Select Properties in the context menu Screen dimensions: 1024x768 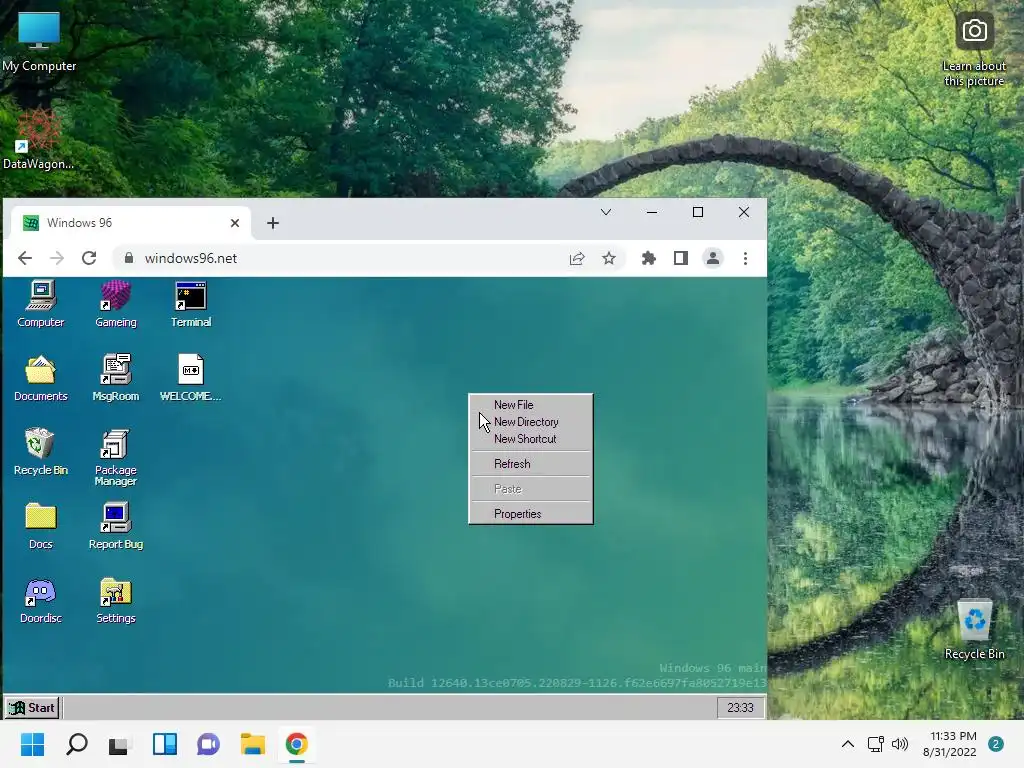pyautogui.click(x=530, y=514)
